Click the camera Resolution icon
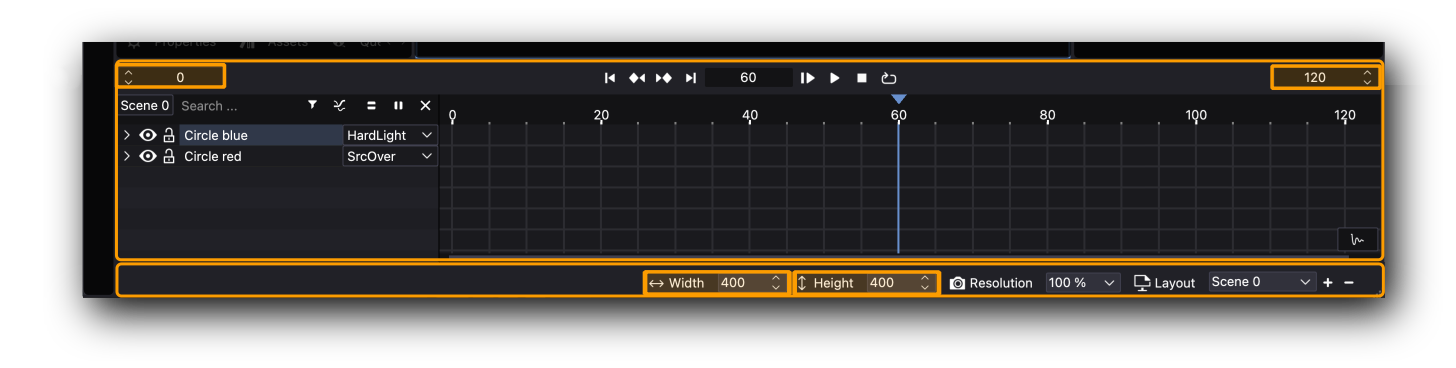The height and width of the screenshot is (368, 1456). [x=957, y=283]
